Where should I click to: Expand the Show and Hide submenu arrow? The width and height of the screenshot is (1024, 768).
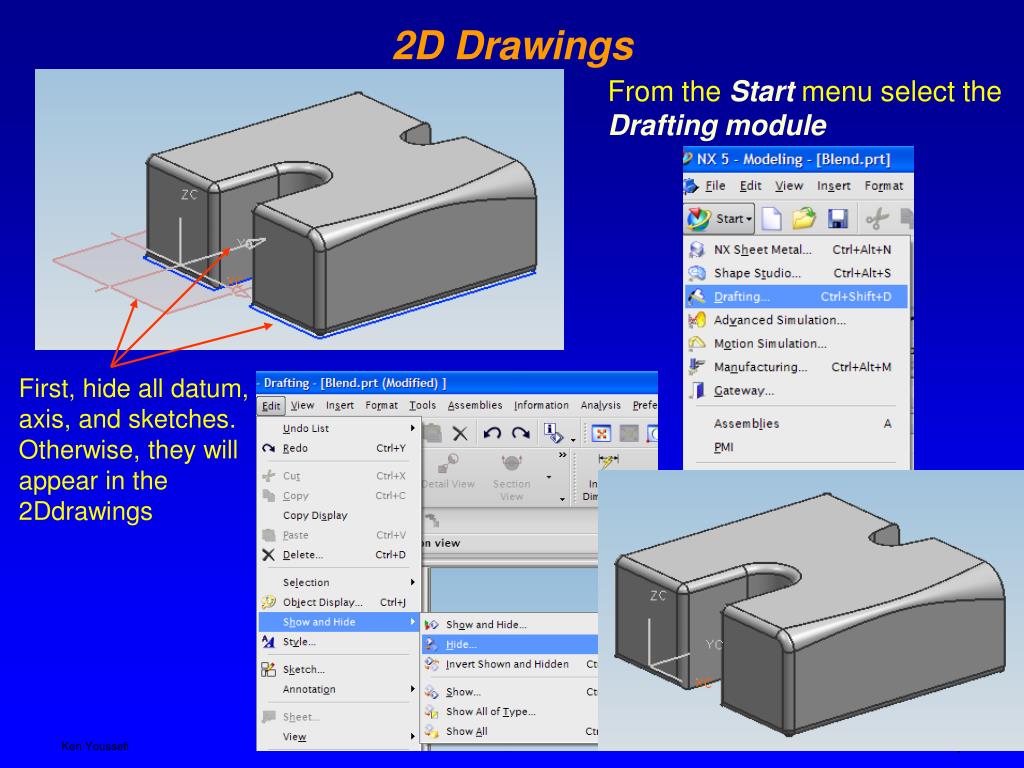pyautogui.click(x=412, y=622)
